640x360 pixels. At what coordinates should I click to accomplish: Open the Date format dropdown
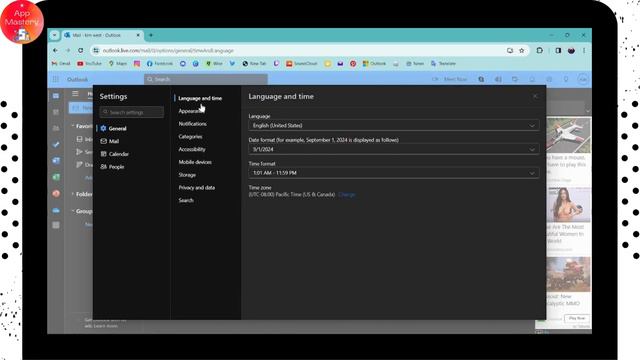pos(393,149)
